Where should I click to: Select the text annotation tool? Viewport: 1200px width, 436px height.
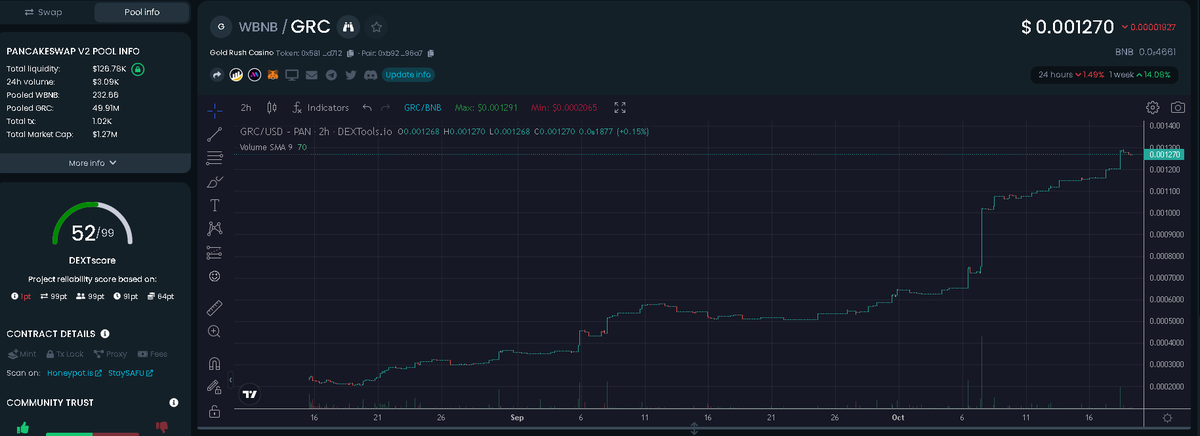coord(214,205)
